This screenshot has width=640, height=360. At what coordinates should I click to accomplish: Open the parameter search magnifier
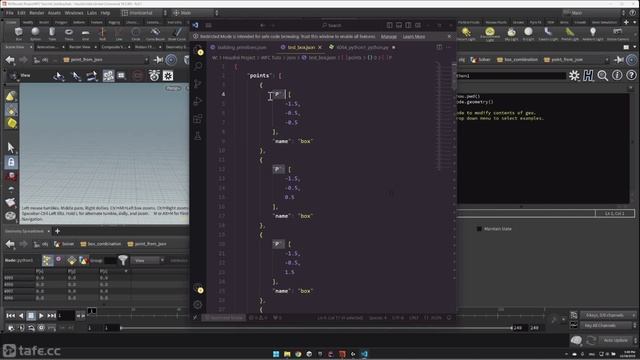(602, 76)
